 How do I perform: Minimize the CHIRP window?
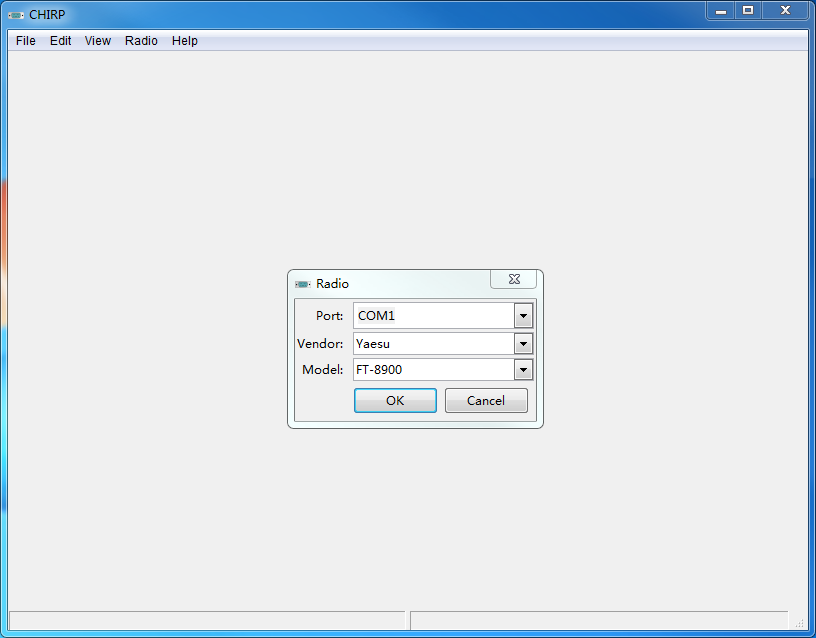(721, 11)
